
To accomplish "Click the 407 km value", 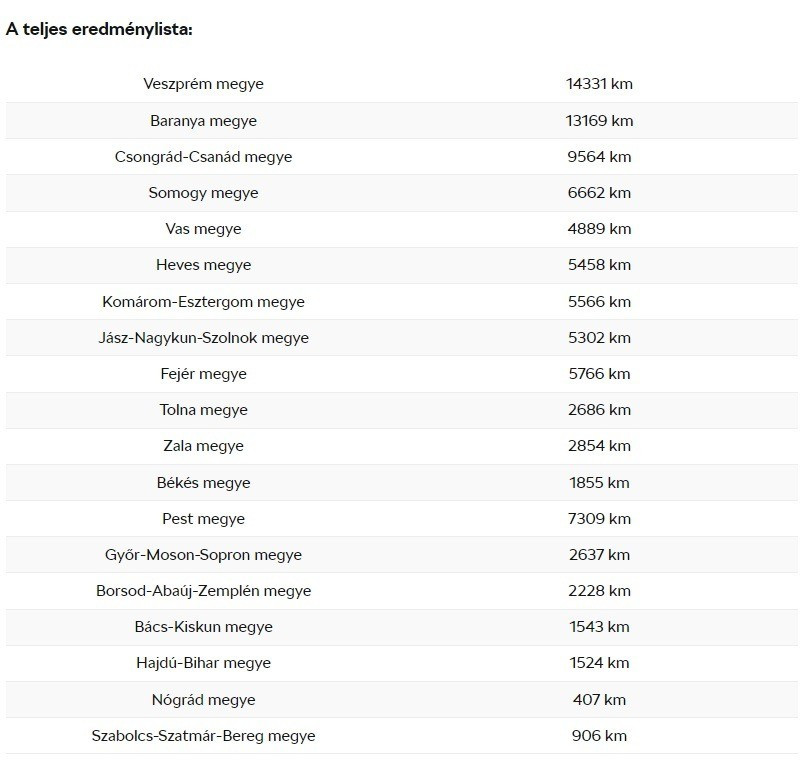I will tap(599, 700).
